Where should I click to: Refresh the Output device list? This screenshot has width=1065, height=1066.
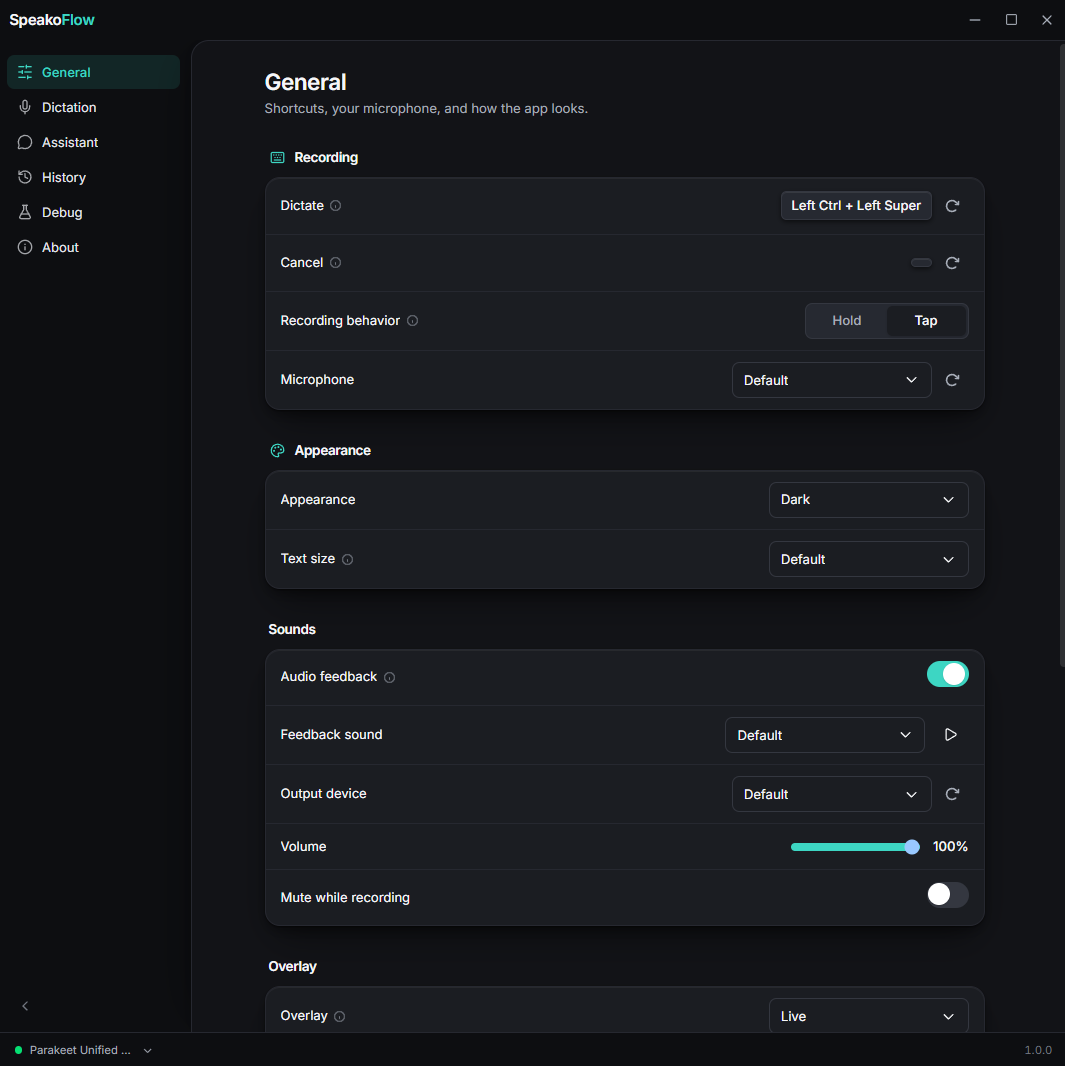click(952, 794)
